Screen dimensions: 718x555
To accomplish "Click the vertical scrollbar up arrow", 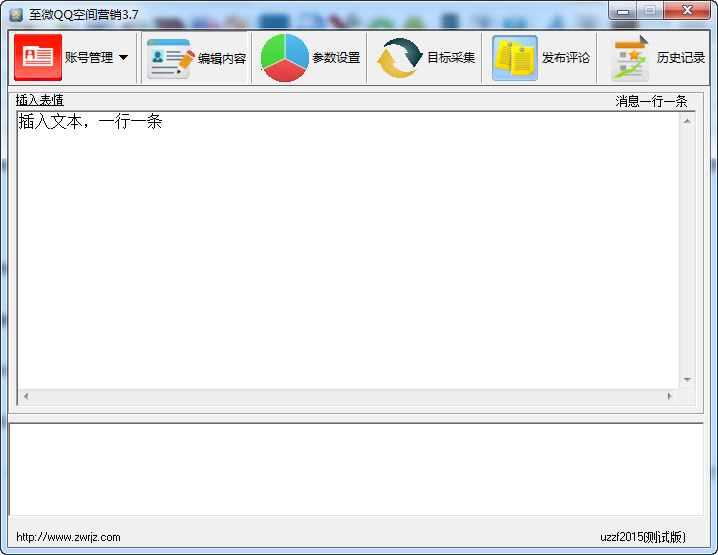I will (x=687, y=121).
